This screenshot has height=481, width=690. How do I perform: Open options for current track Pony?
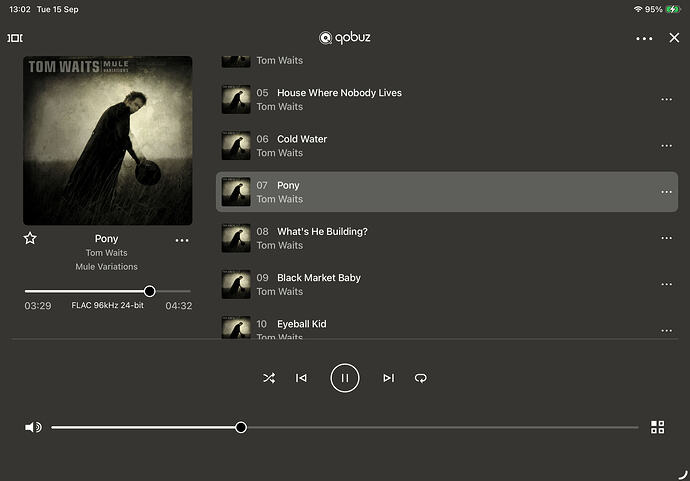(182, 240)
